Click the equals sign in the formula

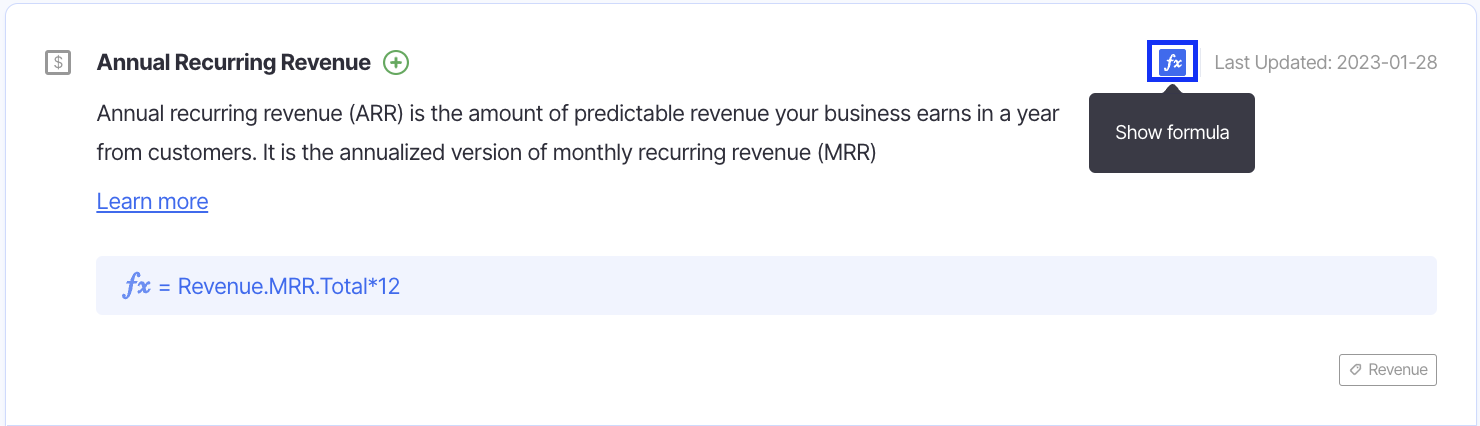click(x=165, y=286)
